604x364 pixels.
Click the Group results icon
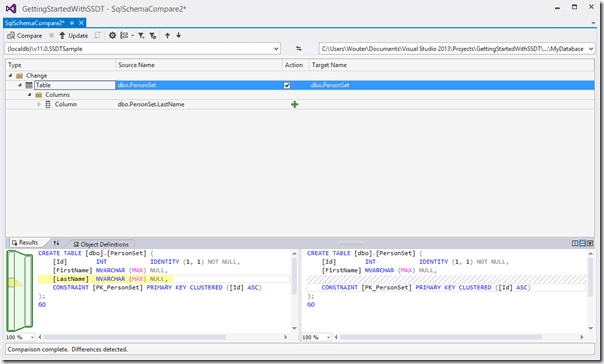click(124, 35)
